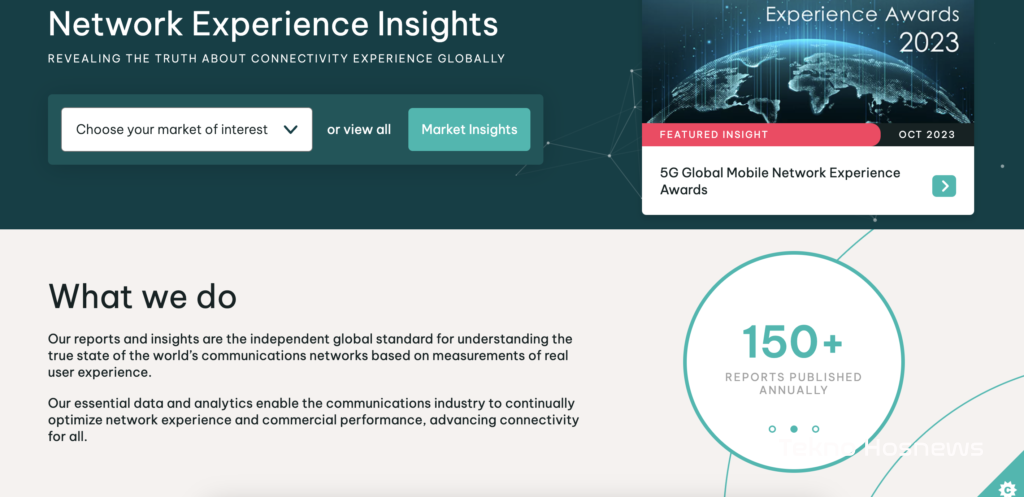Click the 'Reports Published Annually' caption
Screen dimensions: 1024x497
tap(793, 383)
